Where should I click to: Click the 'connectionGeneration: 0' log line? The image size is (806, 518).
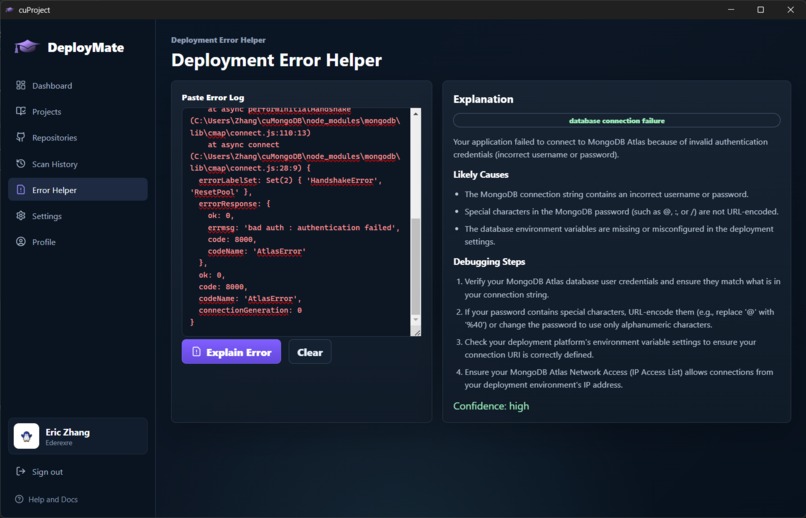tap(250, 310)
